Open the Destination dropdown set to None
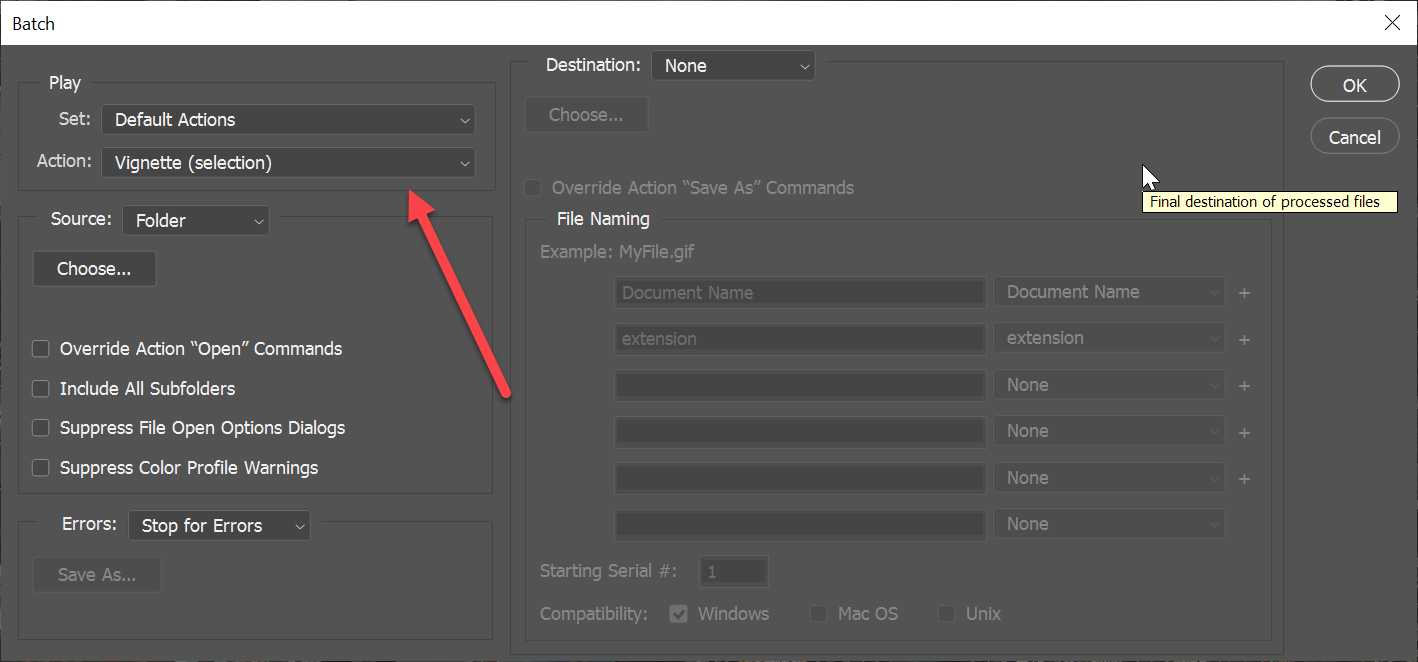The width and height of the screenshot is (1418, 662). [733, 66]
